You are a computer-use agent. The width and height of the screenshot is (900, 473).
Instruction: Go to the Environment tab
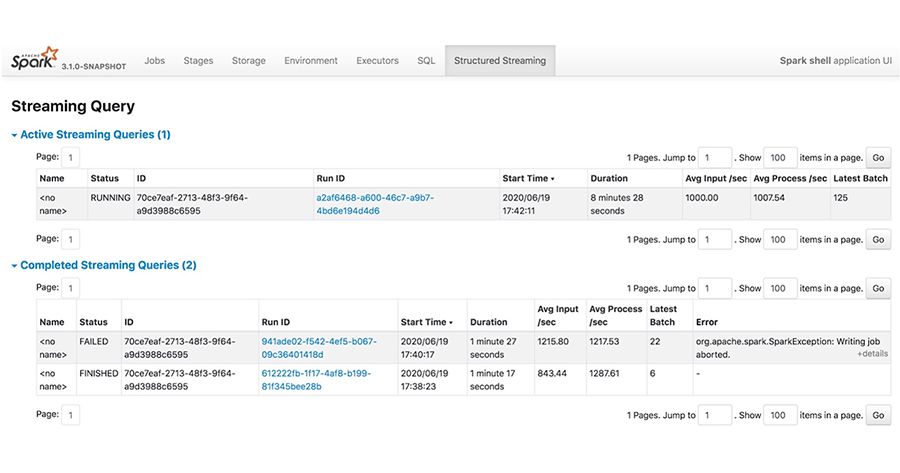(x=311, y=61)
